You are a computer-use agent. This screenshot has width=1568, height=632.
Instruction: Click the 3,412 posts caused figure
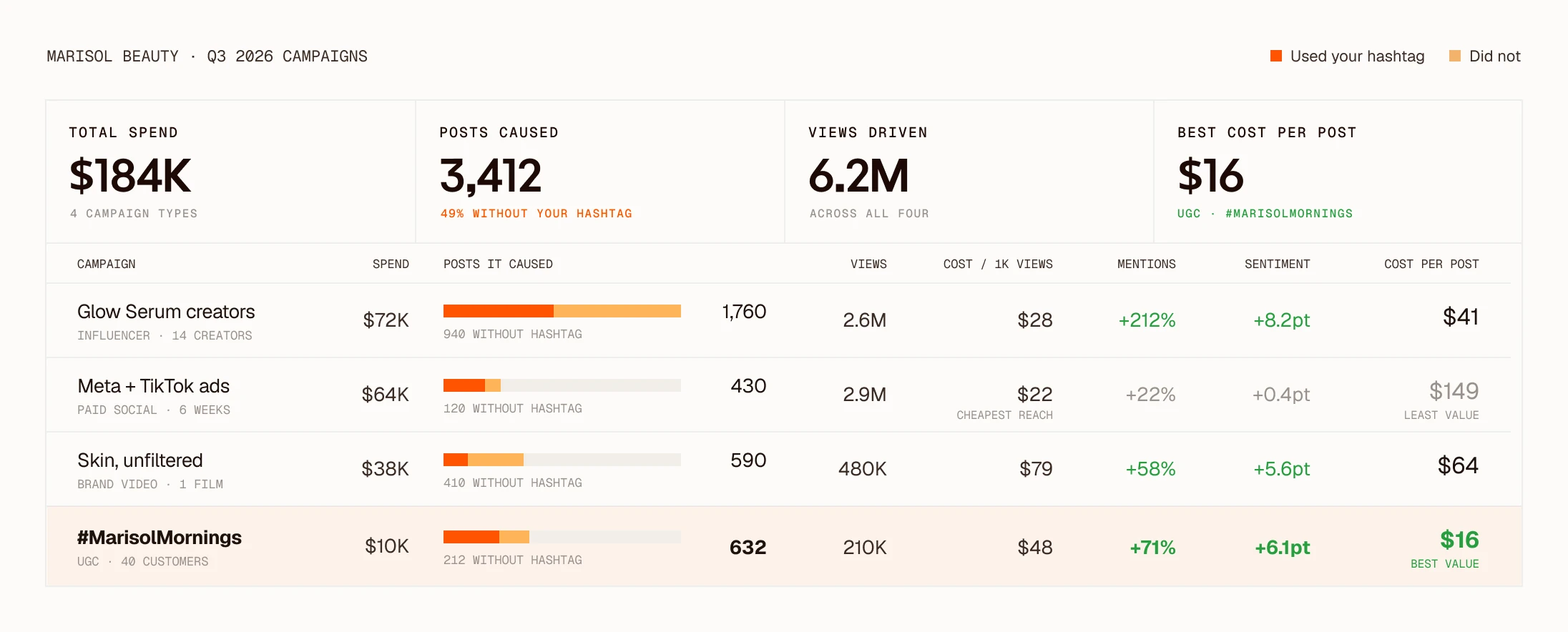click(491, 176)
